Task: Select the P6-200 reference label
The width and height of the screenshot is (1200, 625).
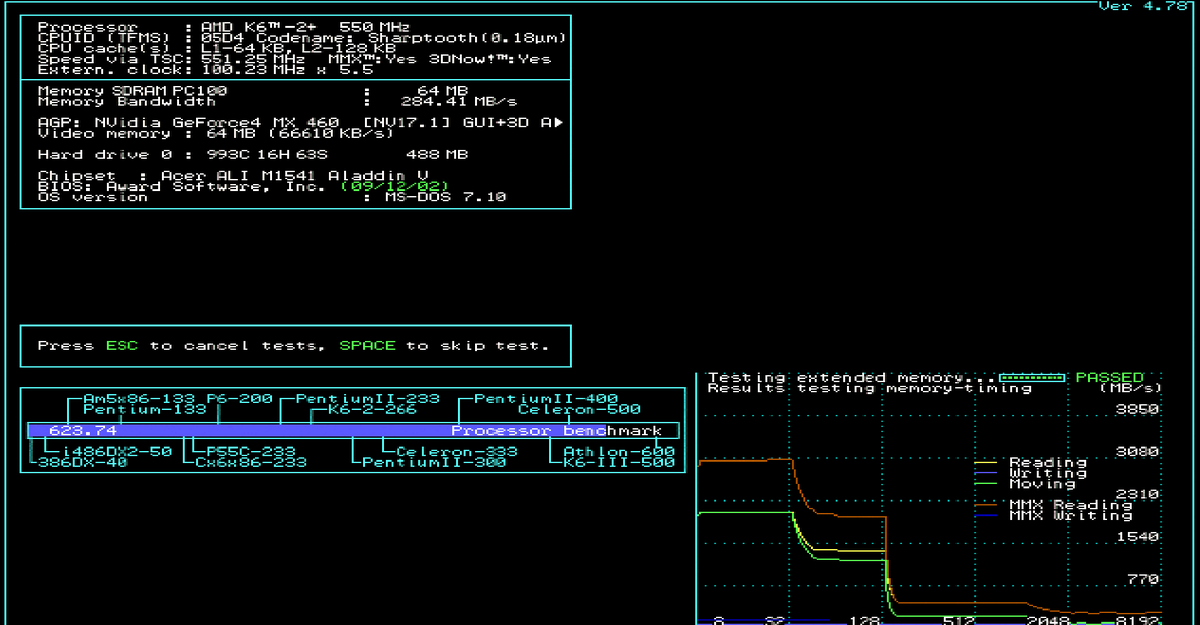Action: tap(239, 398)
